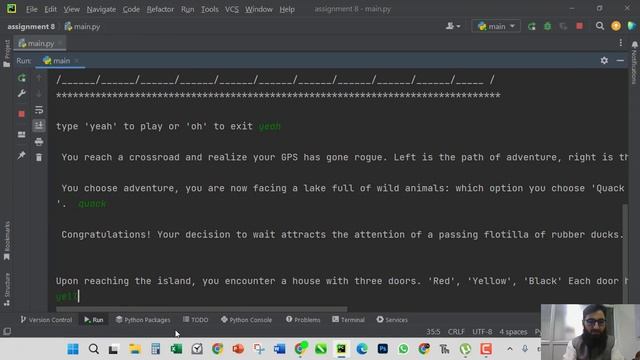Open the Structure tool window stripe
640x360 pixels.
(7, 289)
